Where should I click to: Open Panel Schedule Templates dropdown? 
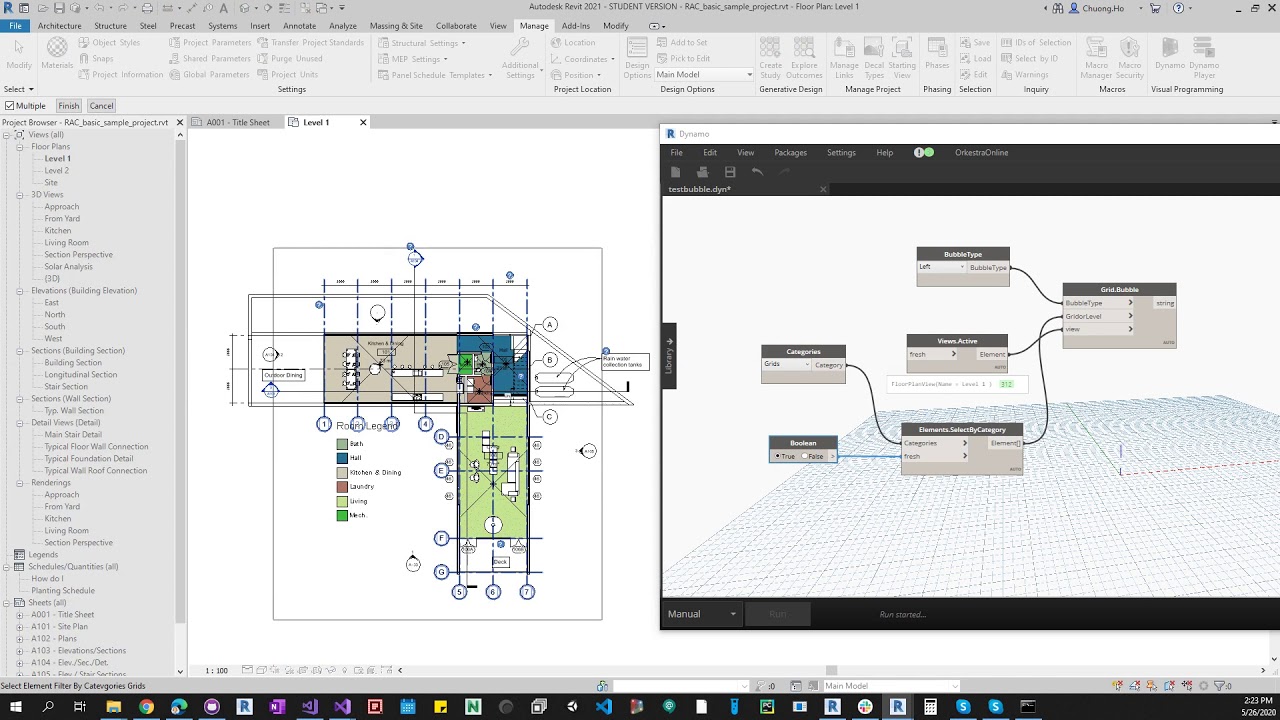435,75
